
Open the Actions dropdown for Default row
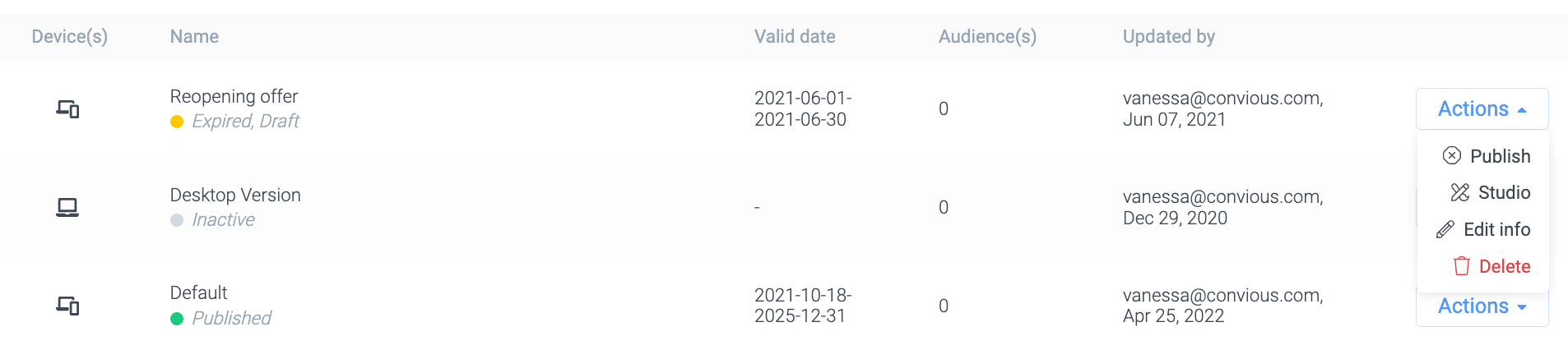click(x=1482, y=306)
